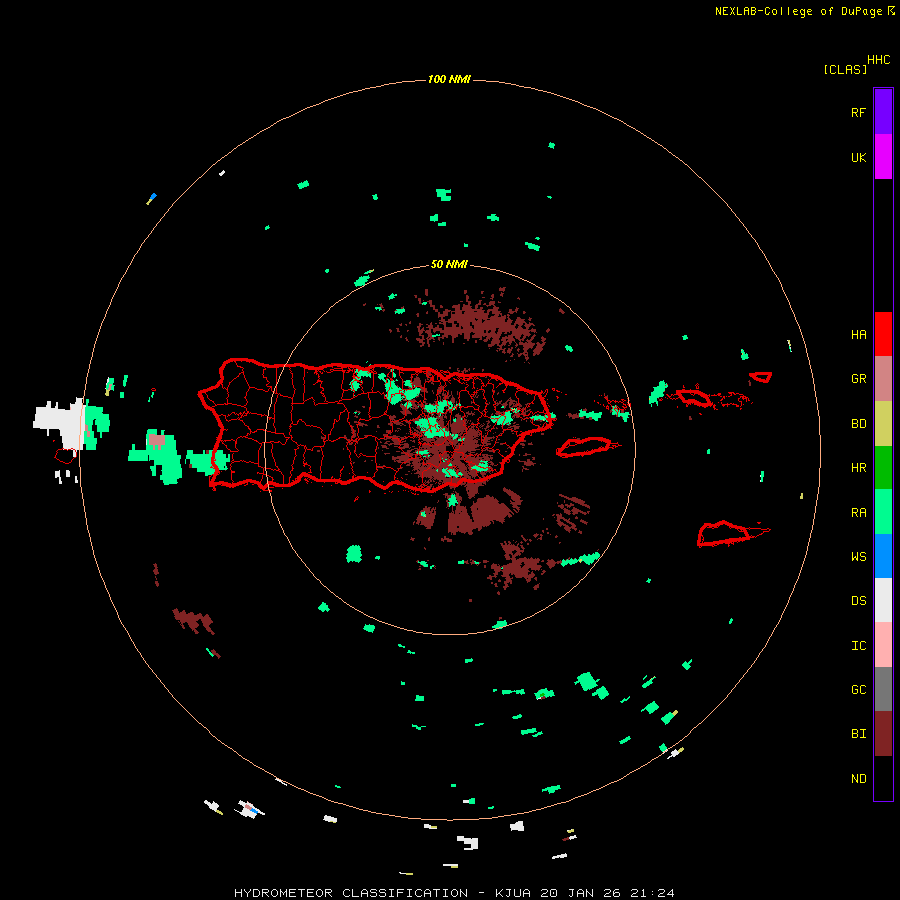Select the DS white legend swatch
This screenshot has width=900, height=900.
(883, 600)
